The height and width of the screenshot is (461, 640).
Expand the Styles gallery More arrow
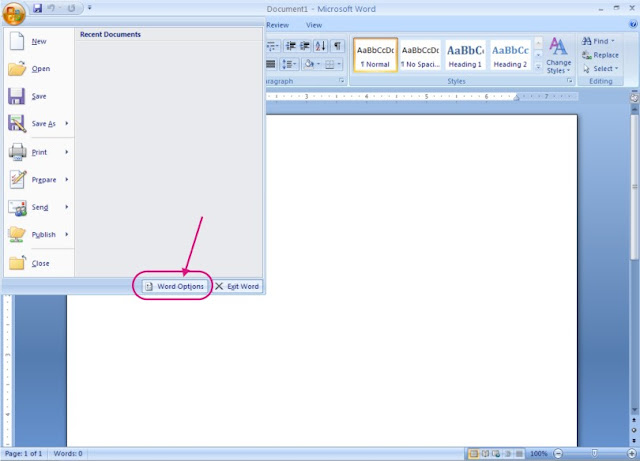coord(538,66)
